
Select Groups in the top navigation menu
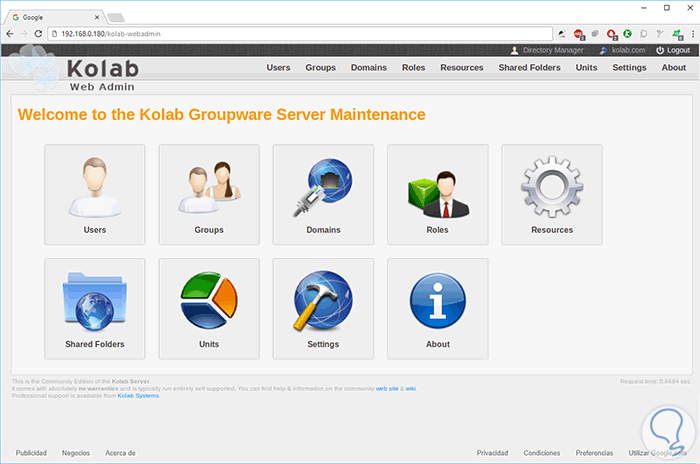tap(321, 67)
